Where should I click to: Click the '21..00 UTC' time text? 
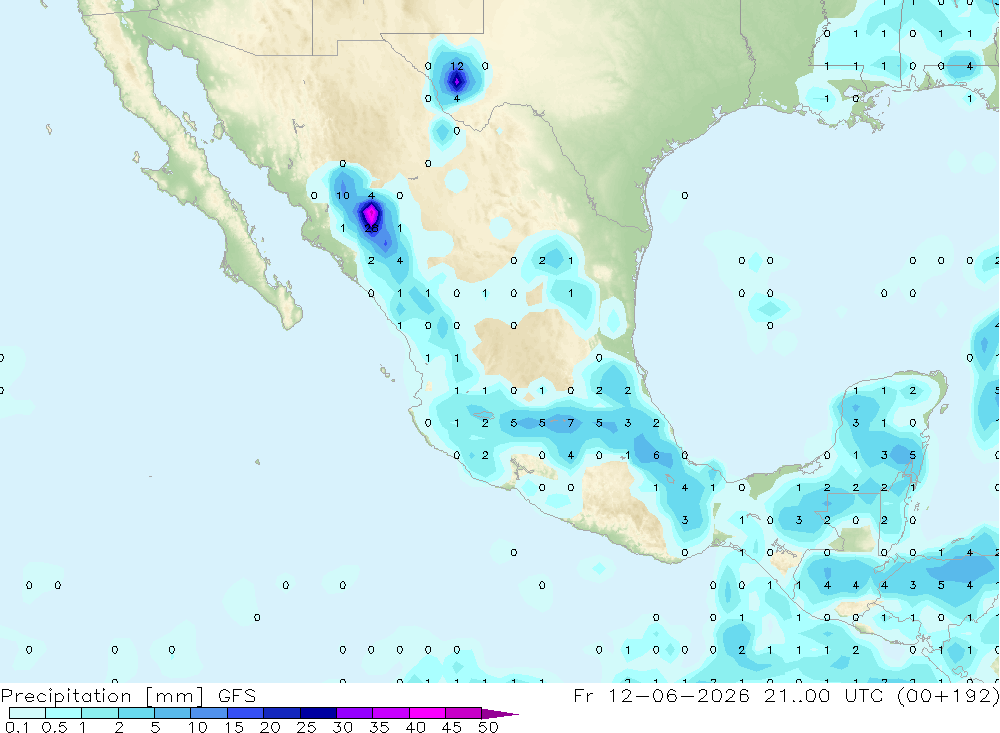tap(825, 696)
